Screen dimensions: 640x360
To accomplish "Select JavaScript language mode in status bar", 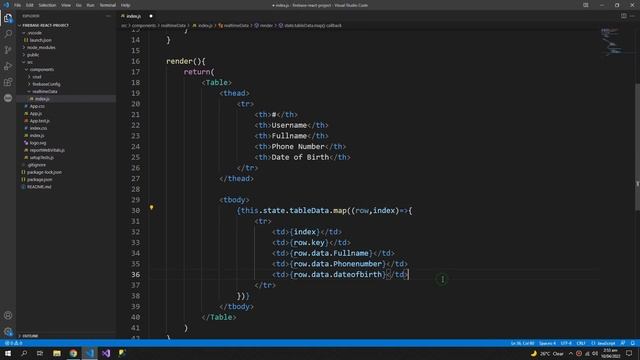I will click(603, 343).
